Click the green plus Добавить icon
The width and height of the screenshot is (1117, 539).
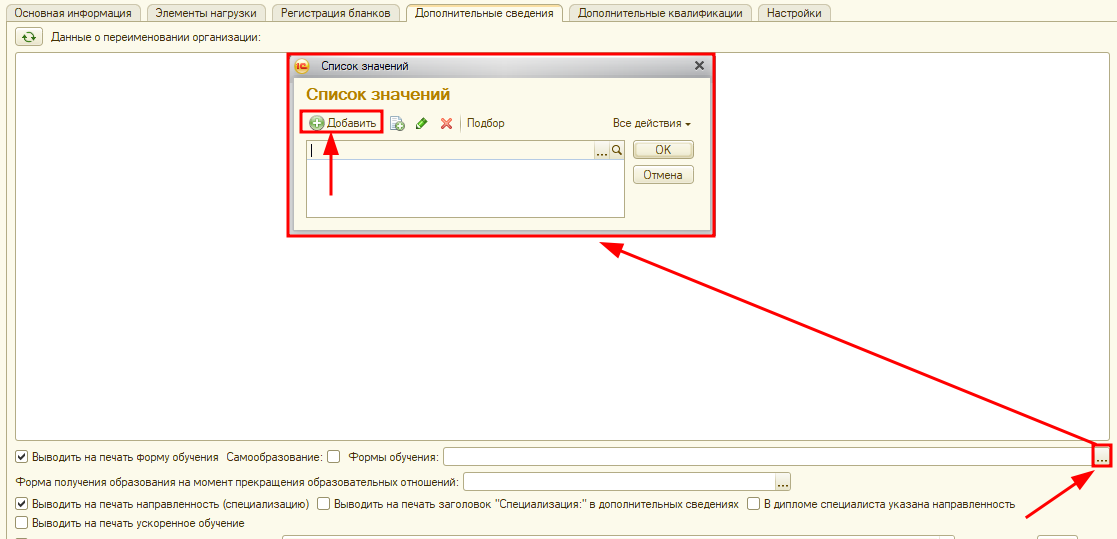(x=317, y=124)
